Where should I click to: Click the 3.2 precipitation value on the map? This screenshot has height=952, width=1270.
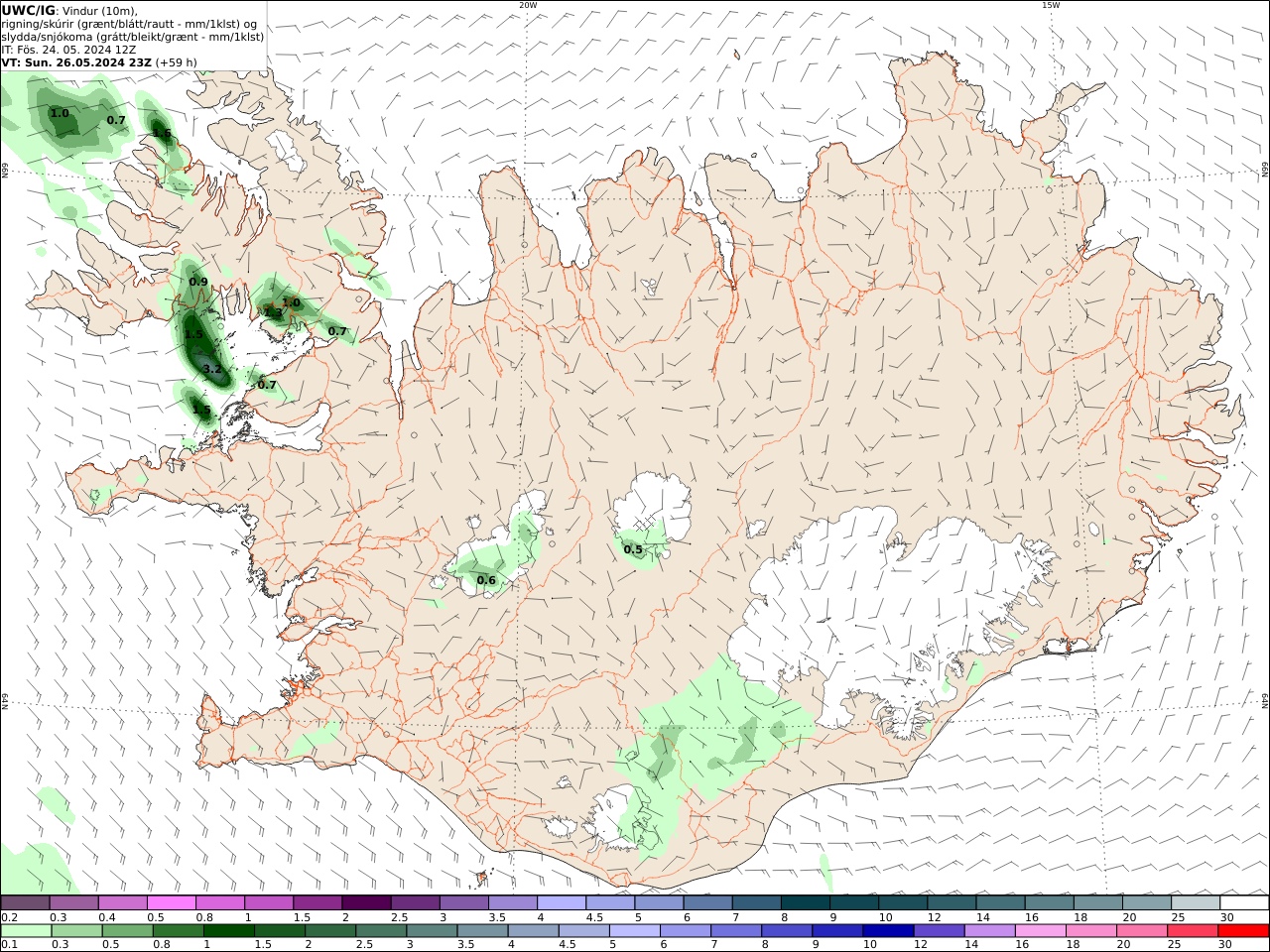(212, 369)
